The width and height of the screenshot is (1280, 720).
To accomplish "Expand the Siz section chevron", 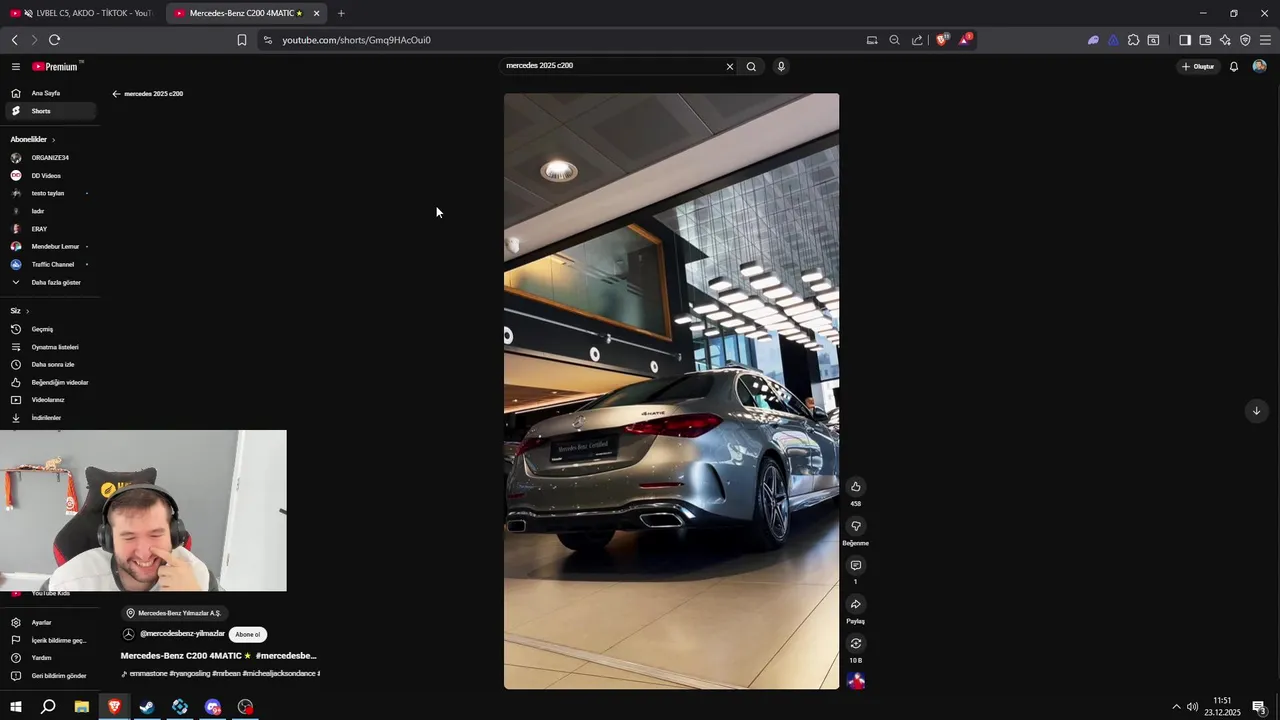I will coord(27,311).
